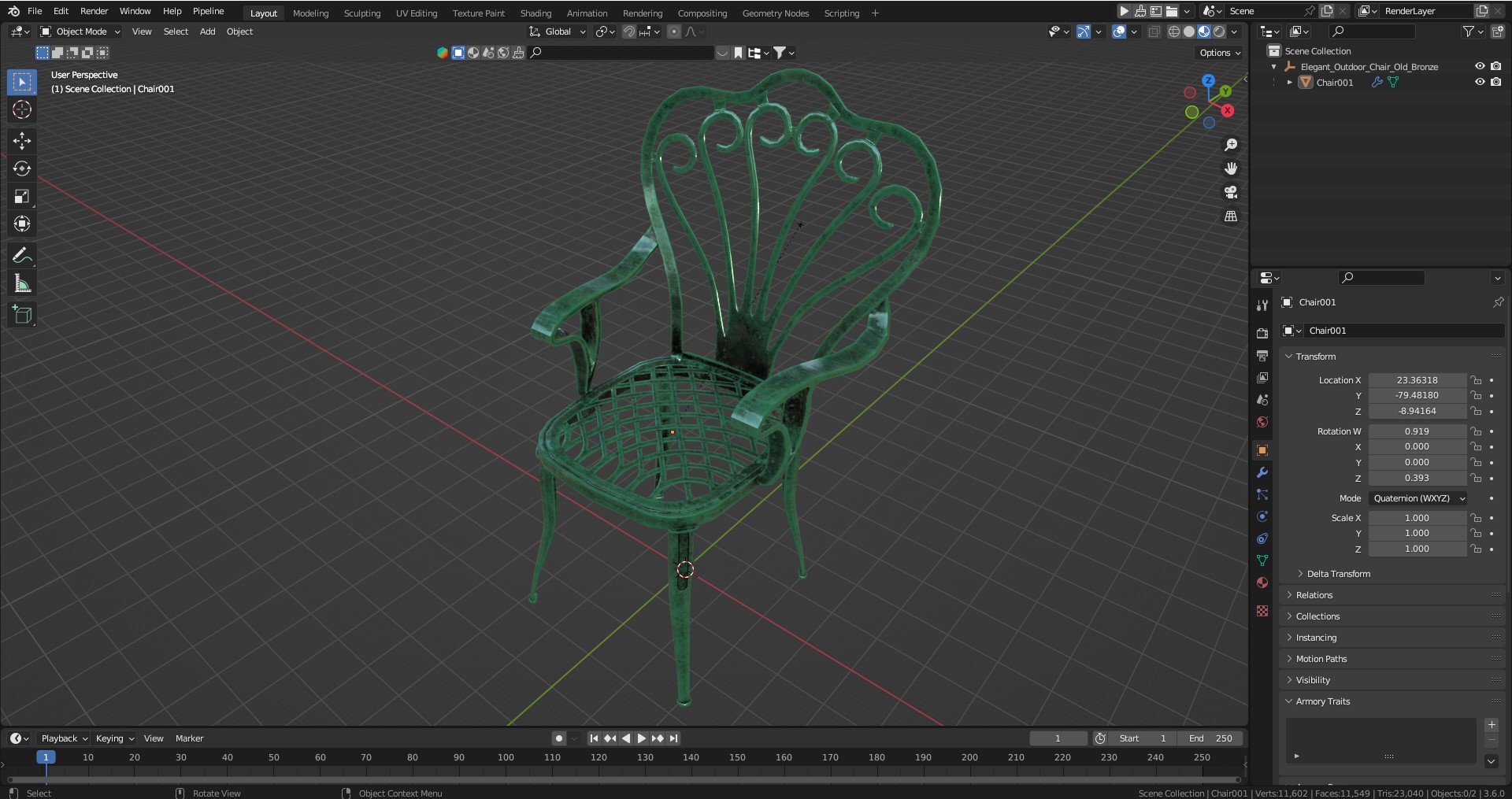Viewport: 1512px width, 799px height.
Task: Click the viewport Add menu
Action: click(207, 31)
